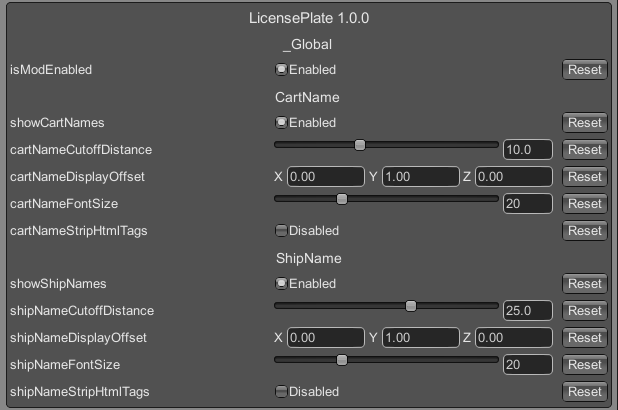Click the cartNameFontSize slider handle

click(342, 199)
